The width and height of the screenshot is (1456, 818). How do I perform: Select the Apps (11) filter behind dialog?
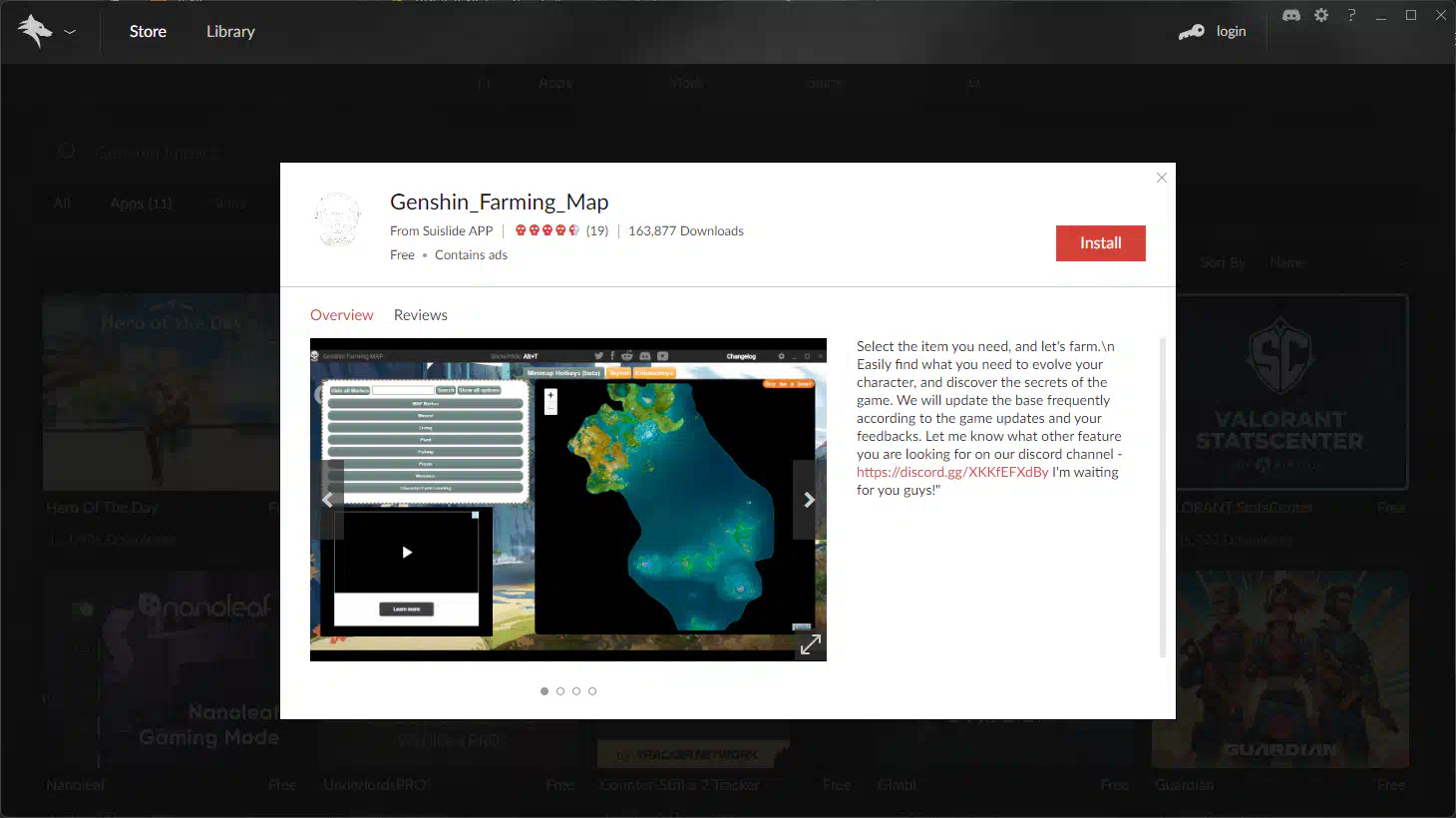[142, 204]
